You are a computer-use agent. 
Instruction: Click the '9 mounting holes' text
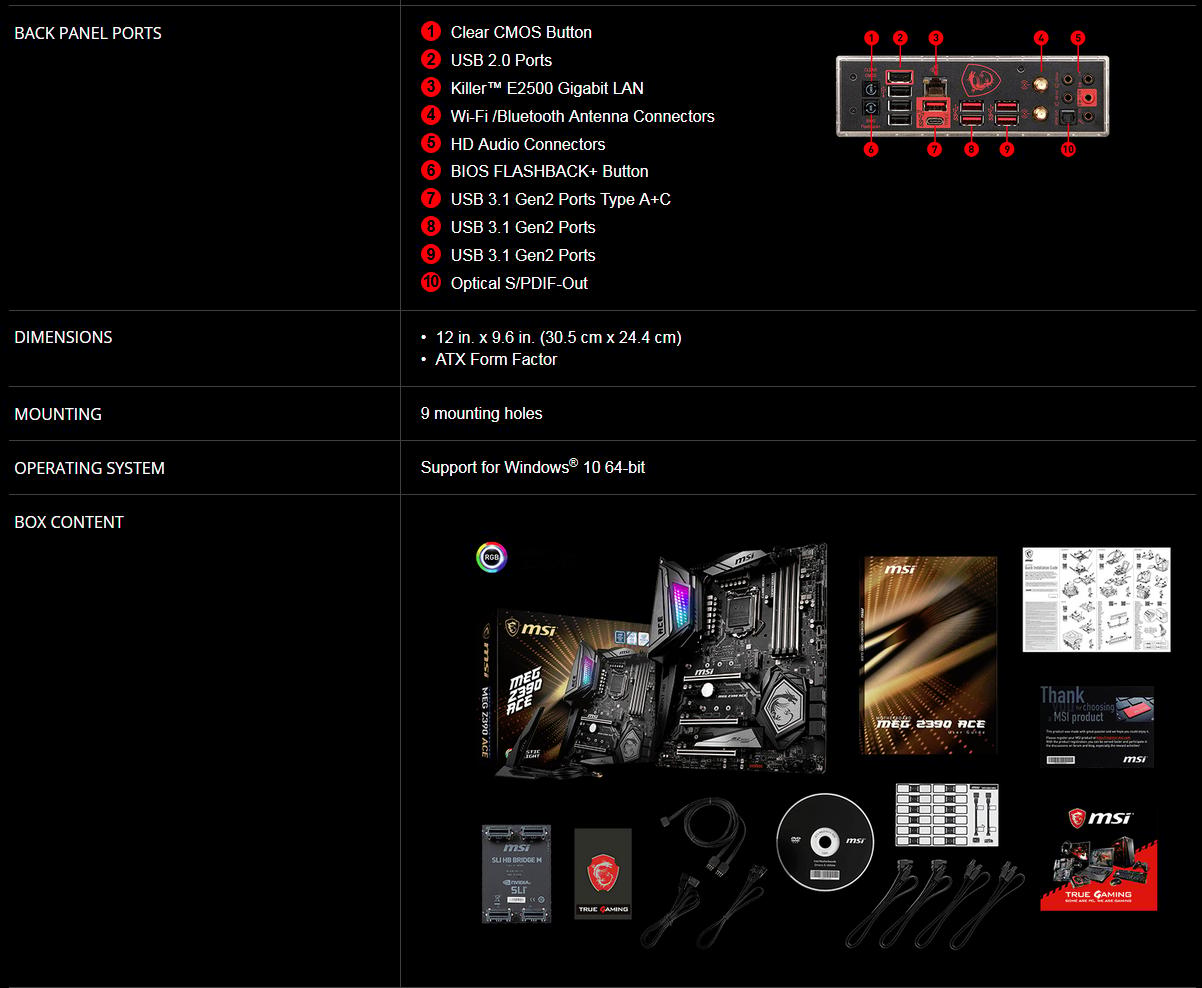tap(481, 413)
